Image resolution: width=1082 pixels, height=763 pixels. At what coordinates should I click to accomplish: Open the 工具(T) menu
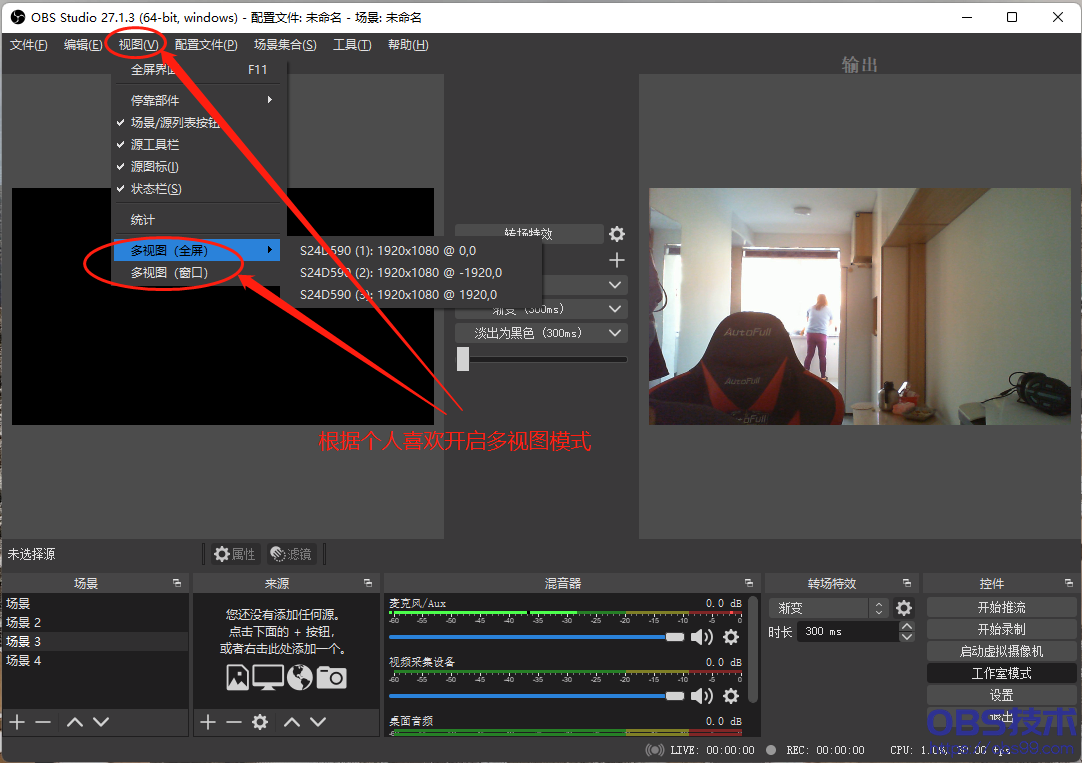click(x=351, y=45)
